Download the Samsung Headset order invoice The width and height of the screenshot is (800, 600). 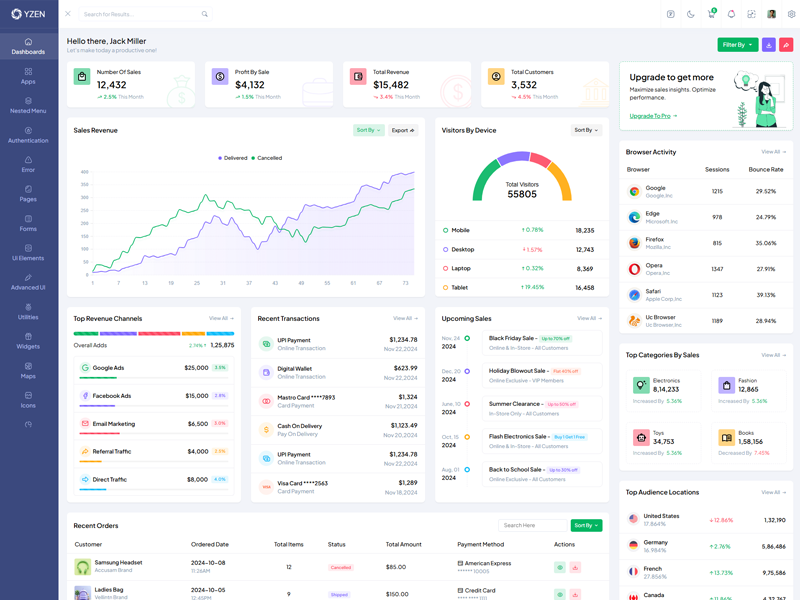click(575, 567)
